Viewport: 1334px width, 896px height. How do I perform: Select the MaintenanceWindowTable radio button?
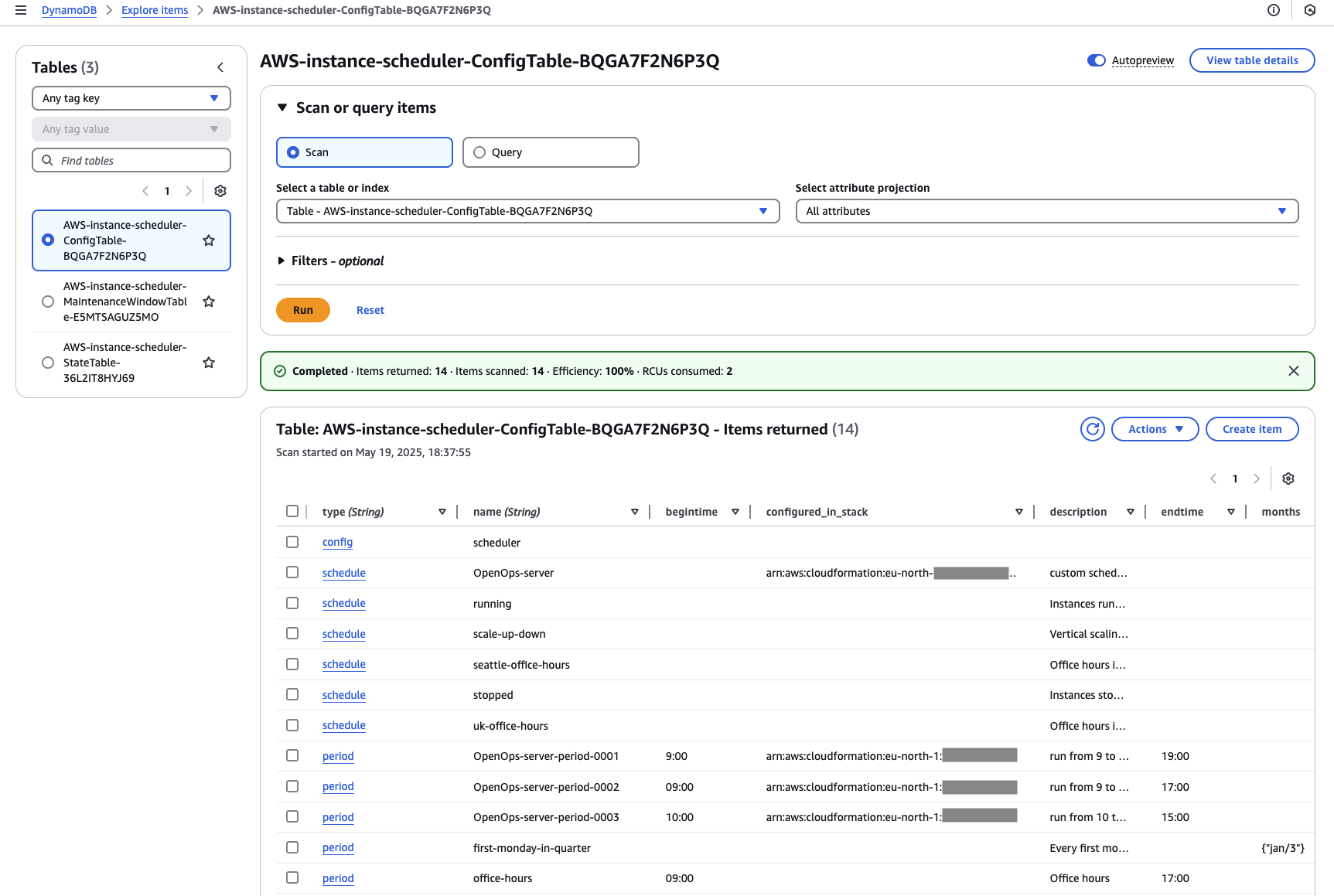click(x=48, y=302)
